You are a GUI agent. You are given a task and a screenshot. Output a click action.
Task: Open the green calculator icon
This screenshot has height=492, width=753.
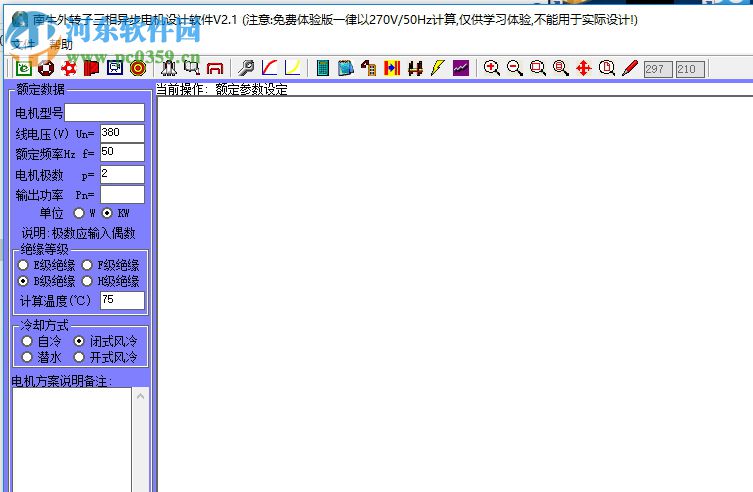tap(323, 68)
